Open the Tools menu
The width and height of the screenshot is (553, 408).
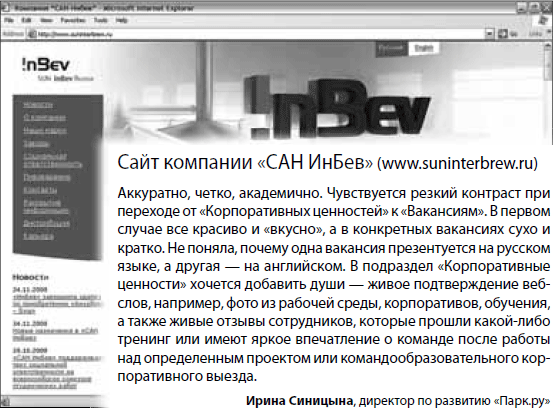click(101, 20)
